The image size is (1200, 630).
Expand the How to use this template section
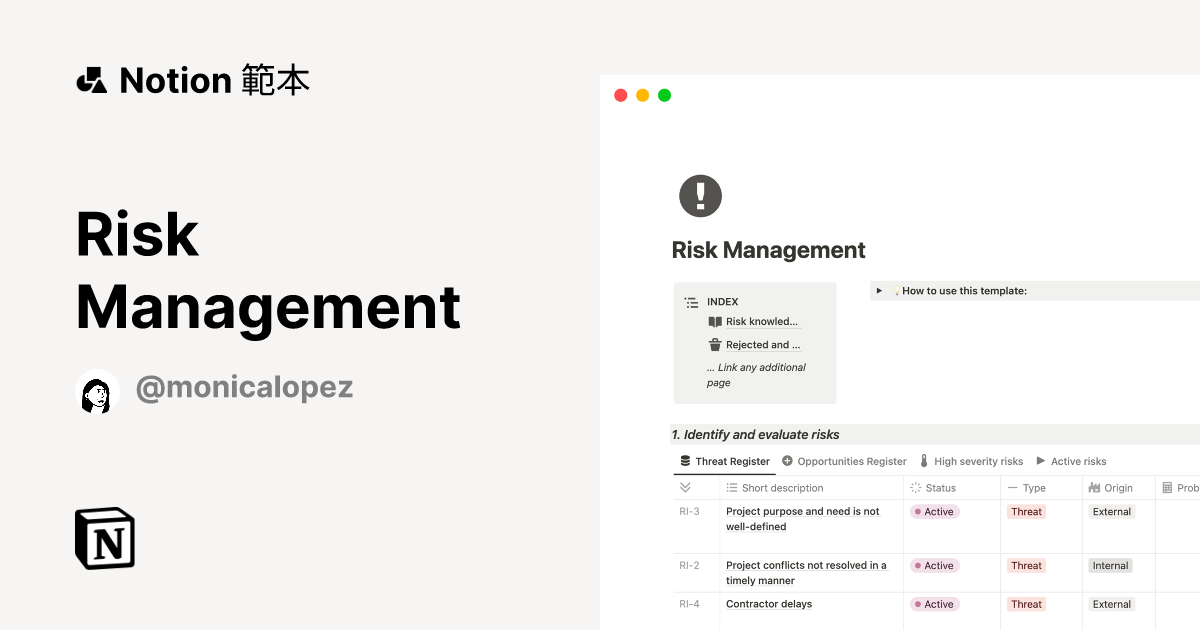pos(879,290)
